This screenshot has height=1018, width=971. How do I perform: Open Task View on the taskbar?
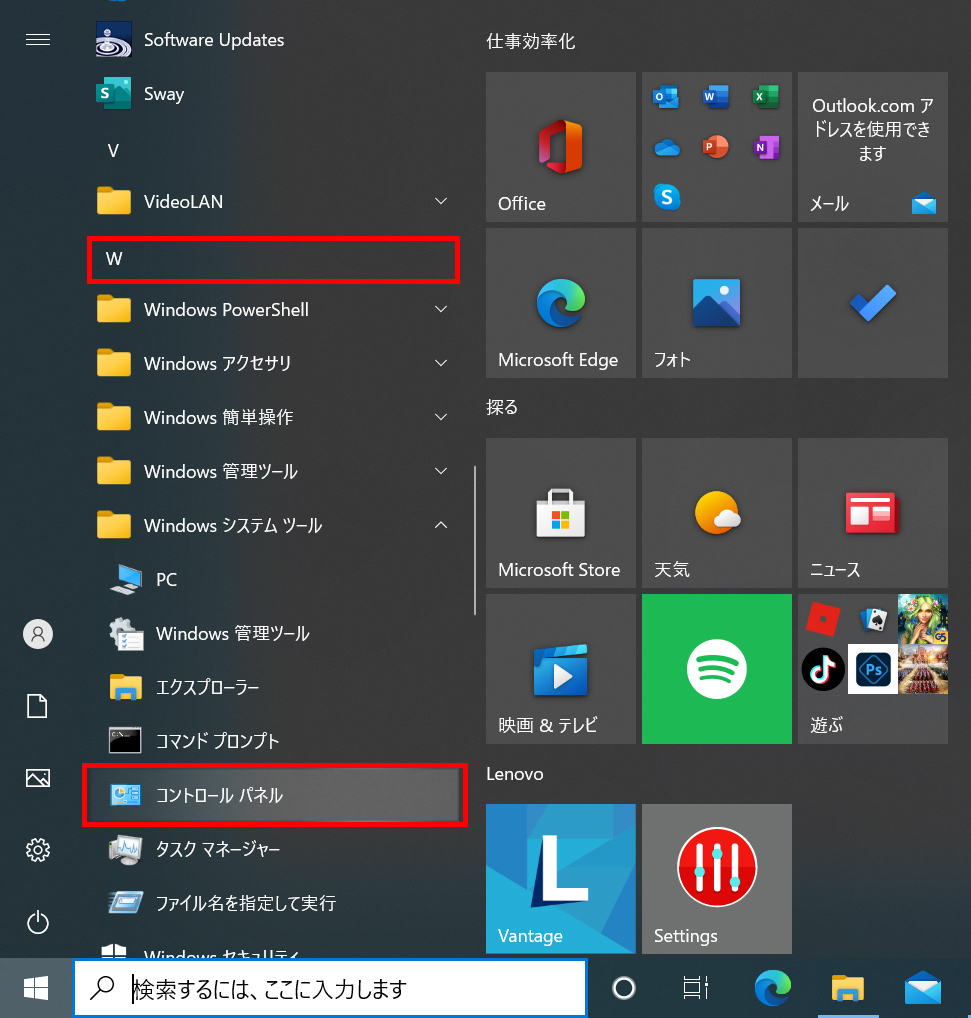696,988
